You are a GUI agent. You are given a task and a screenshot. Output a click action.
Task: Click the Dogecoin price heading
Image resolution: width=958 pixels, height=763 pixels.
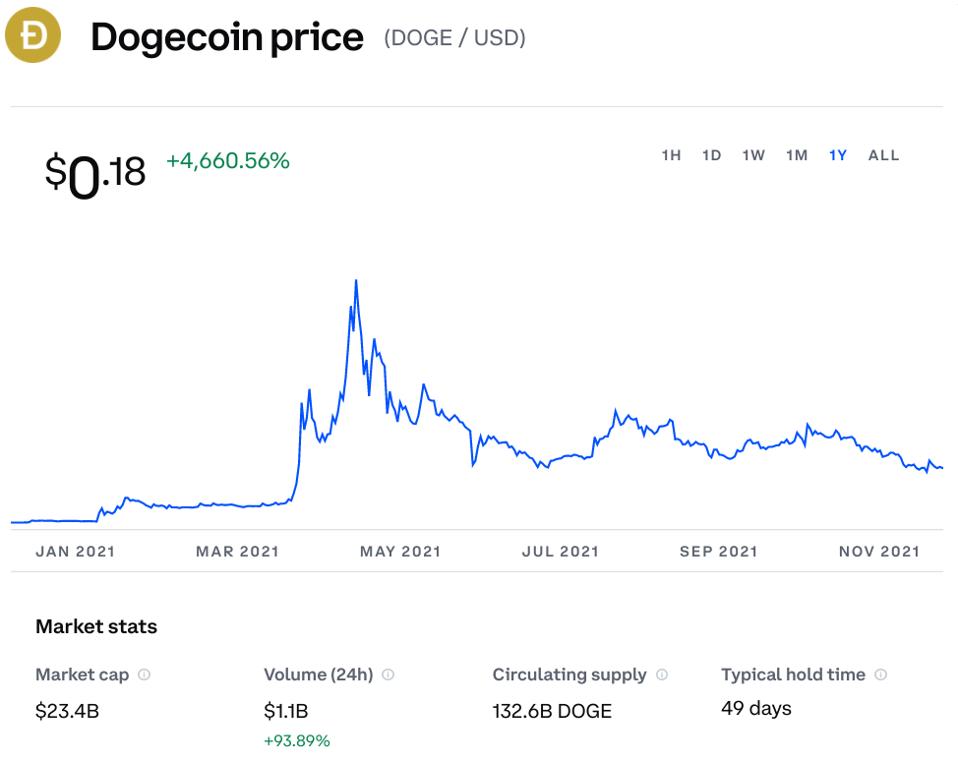coord(227,38)
